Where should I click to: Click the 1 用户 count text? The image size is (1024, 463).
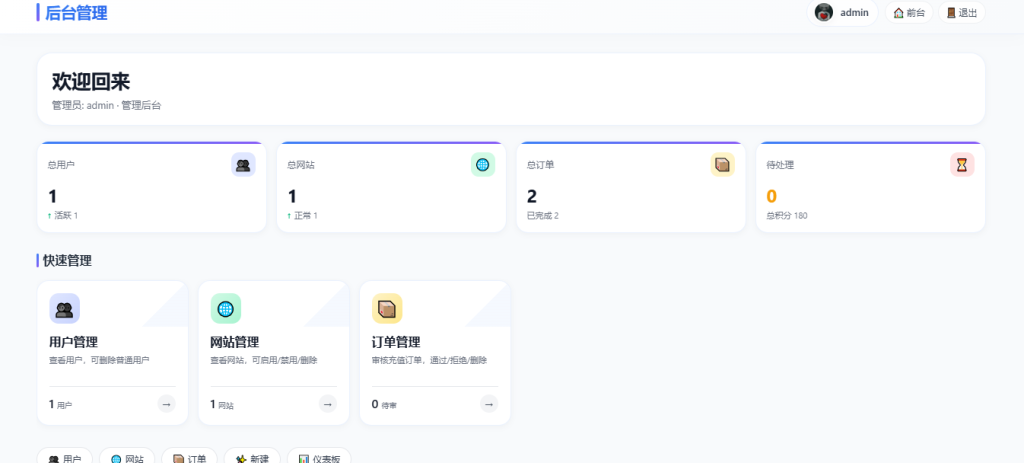click(61, 405)
